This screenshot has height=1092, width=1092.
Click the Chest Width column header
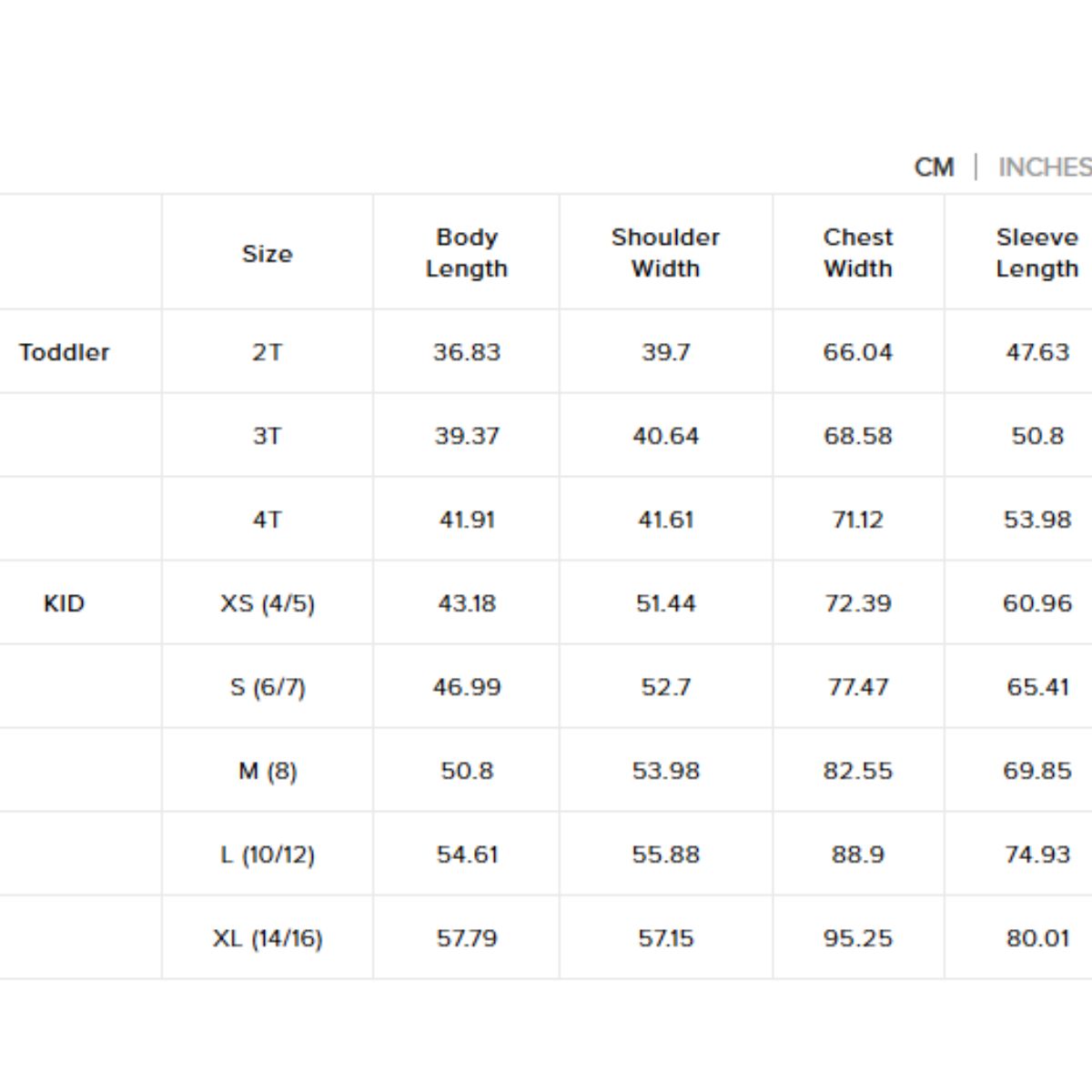click(x=857, y=253)
